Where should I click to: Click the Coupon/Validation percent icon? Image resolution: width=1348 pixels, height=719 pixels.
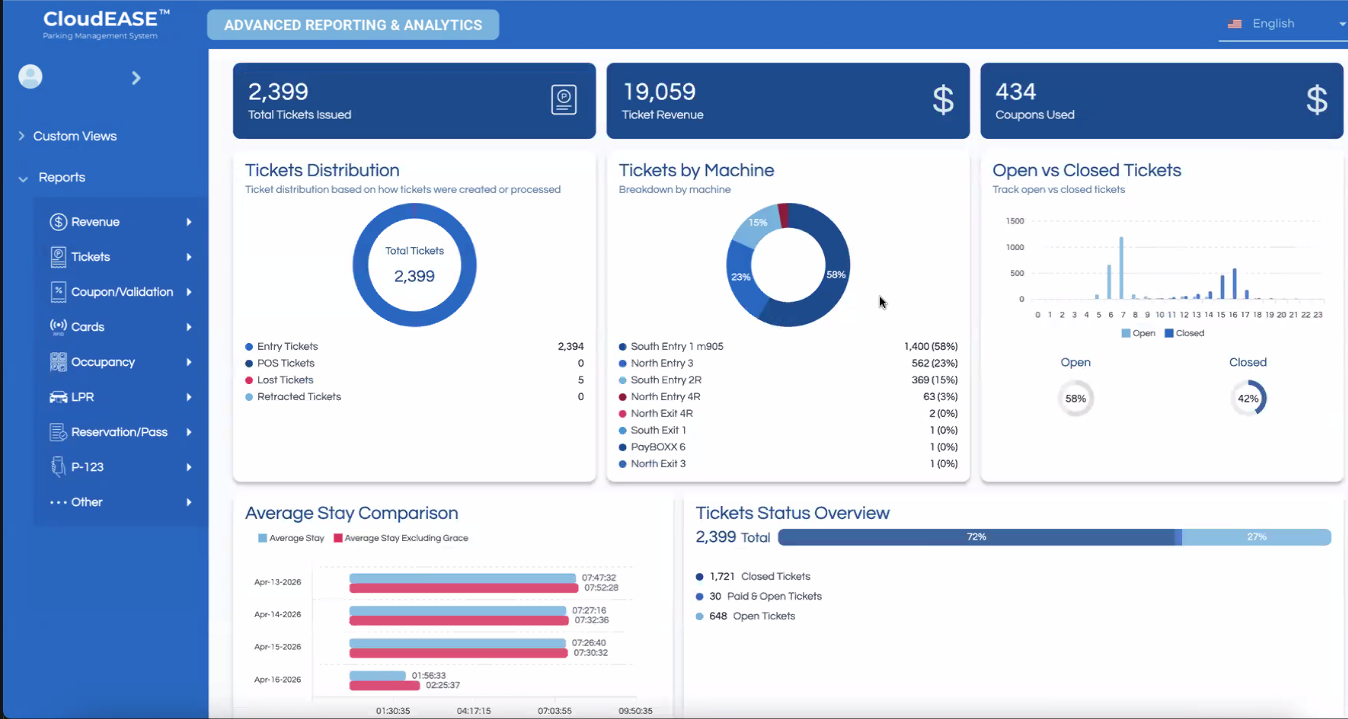[58, 292]
